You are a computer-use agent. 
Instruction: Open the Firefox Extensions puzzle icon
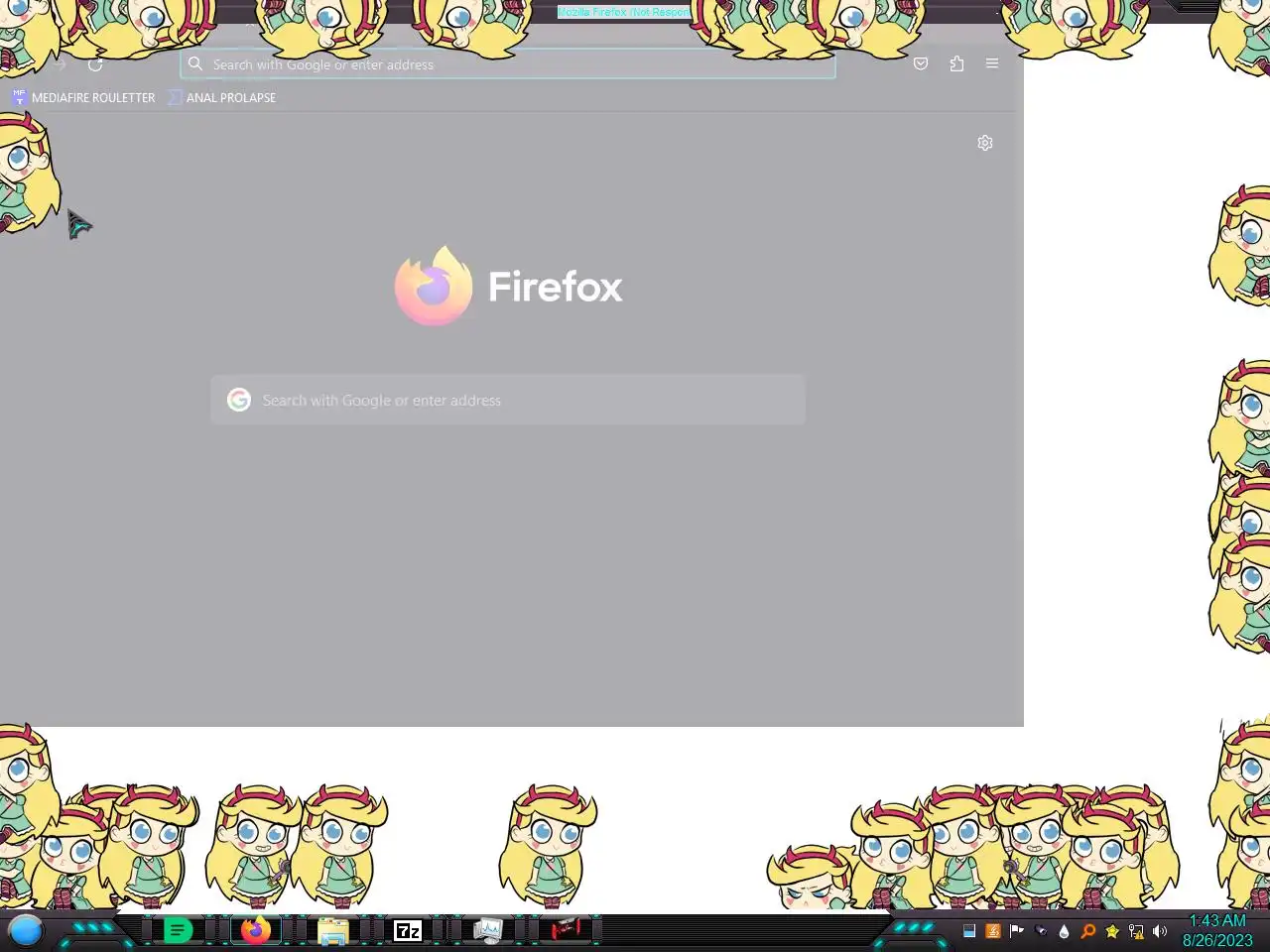956,63
